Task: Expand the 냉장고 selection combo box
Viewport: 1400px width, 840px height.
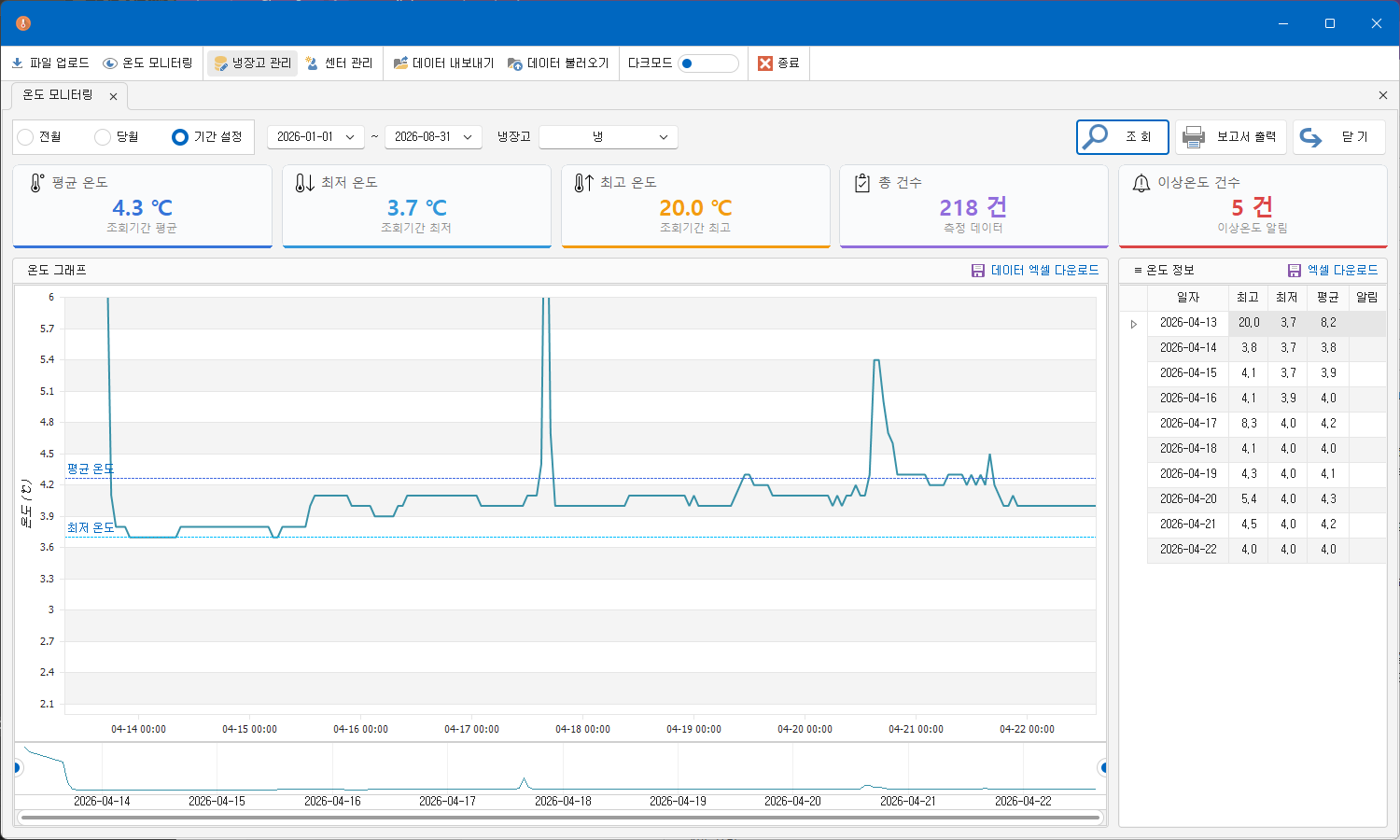Action: tap(609, 137)
